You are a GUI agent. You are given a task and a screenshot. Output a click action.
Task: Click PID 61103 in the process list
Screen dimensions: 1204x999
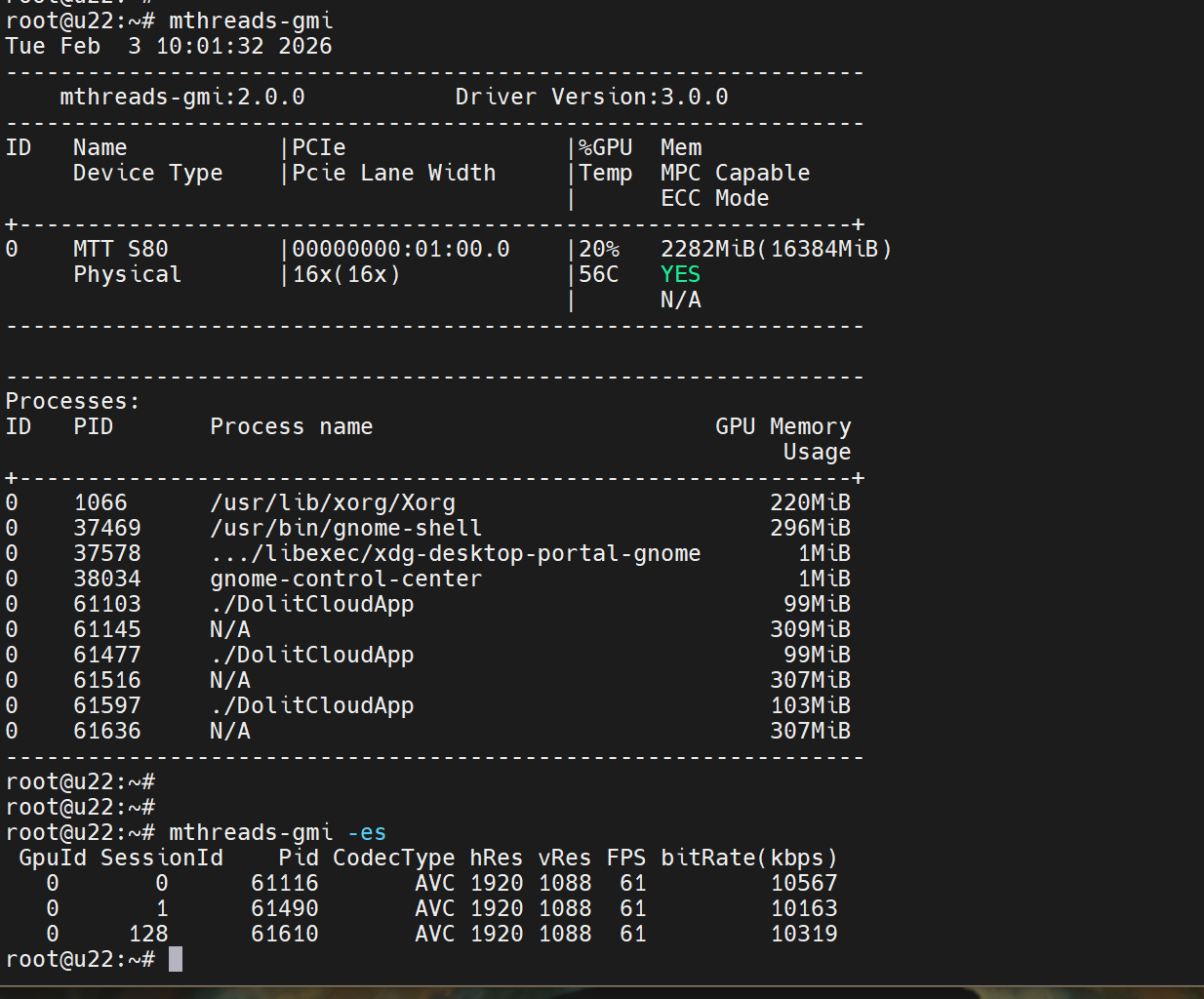click(x=107, y=604)
